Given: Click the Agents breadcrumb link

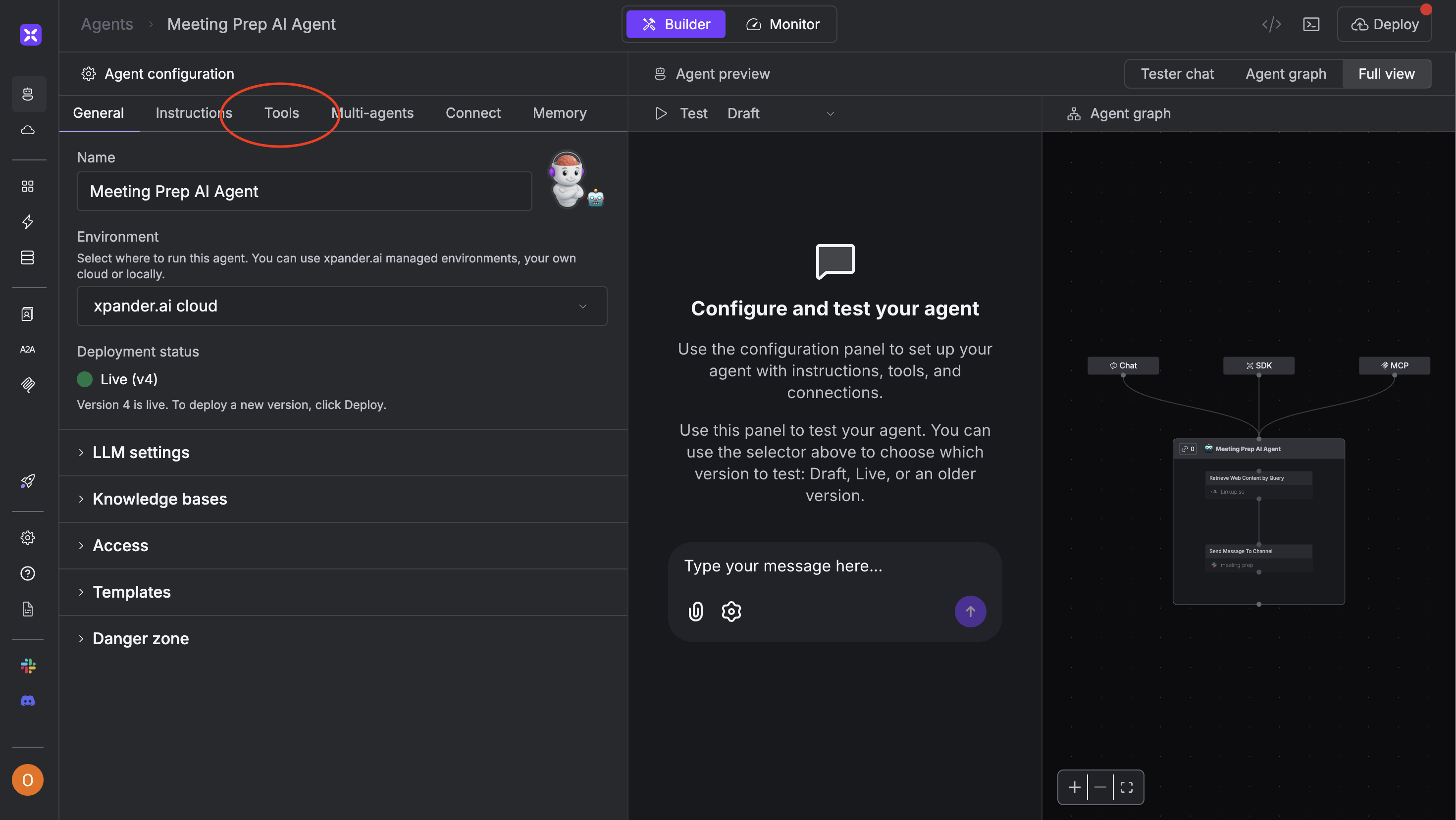Looking at the screenshot, I should point(107,24).
